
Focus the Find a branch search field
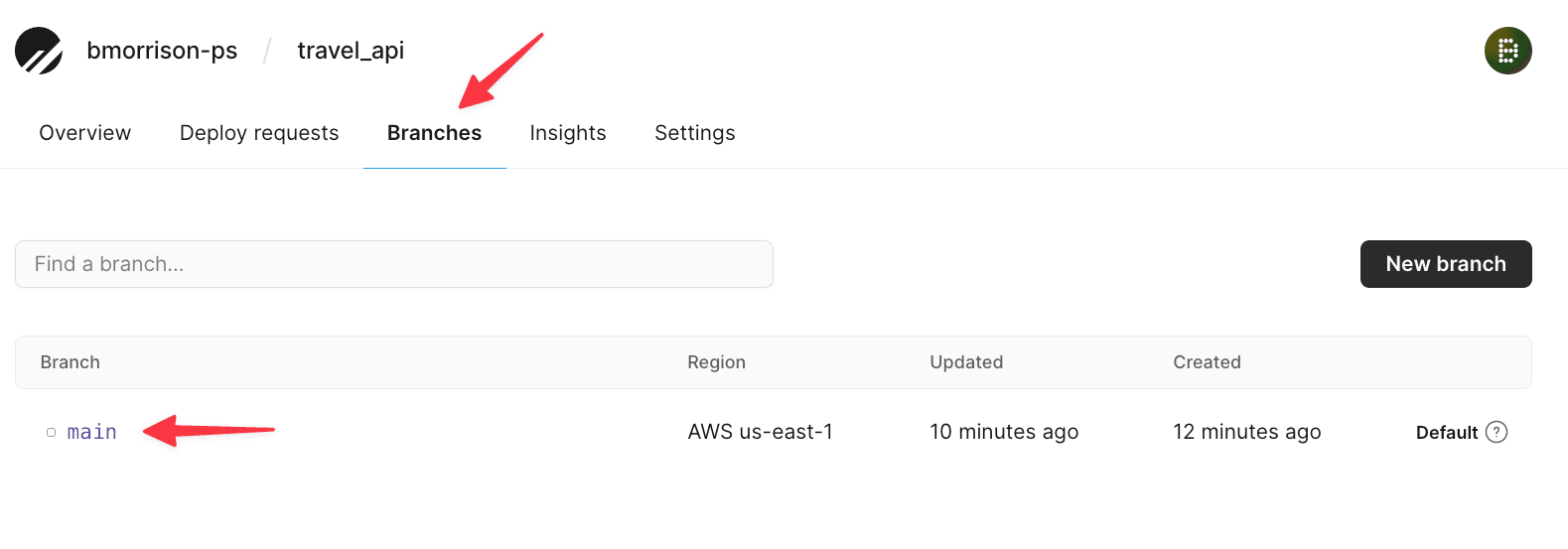[x=393, y=264]
